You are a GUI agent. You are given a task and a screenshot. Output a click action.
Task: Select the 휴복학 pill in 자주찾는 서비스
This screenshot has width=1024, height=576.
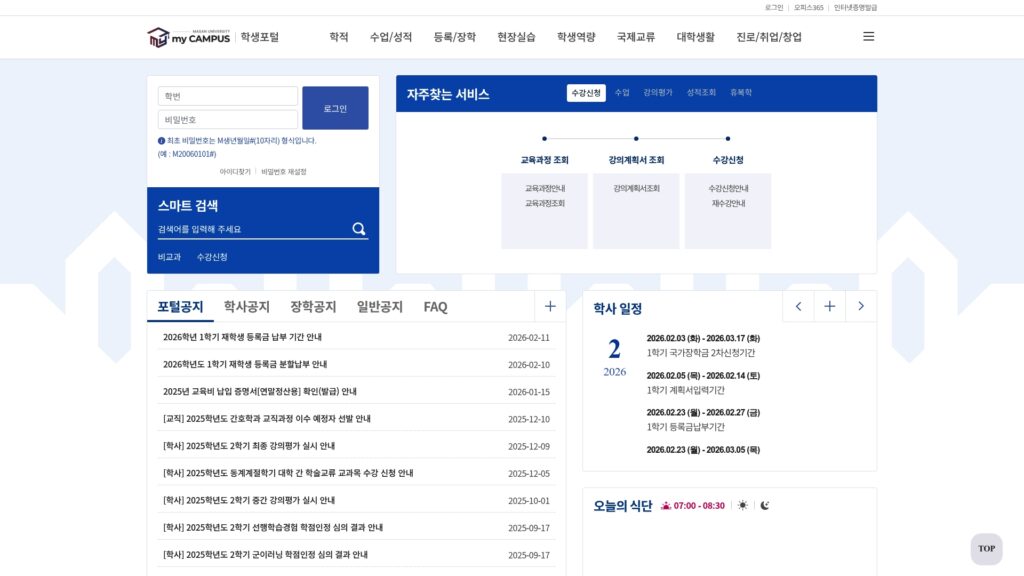742,92
